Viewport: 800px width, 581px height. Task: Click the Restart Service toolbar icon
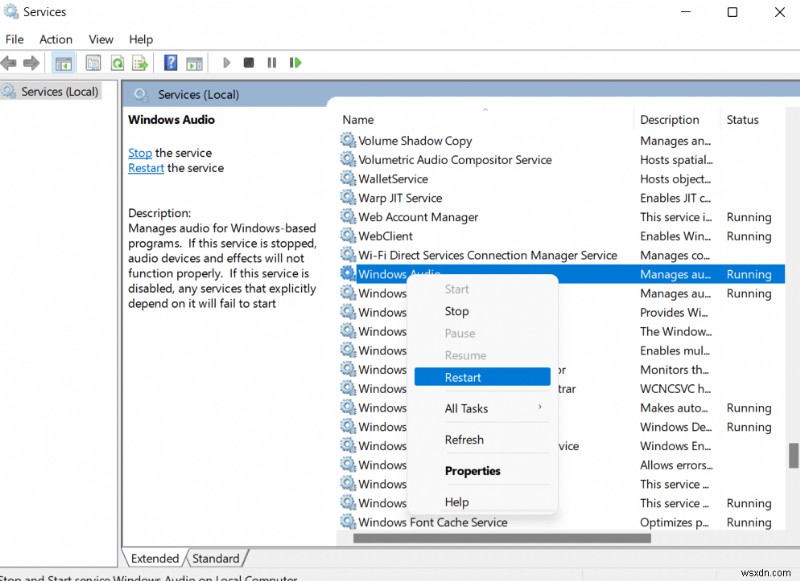[295, 62]
